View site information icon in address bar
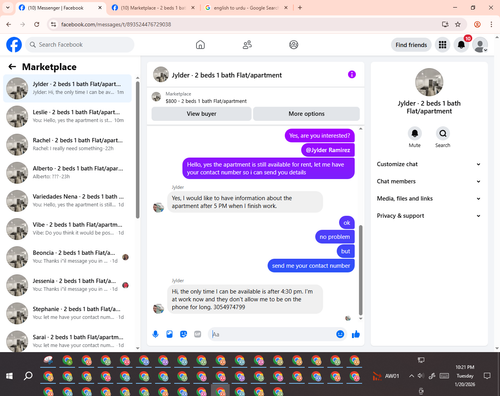The image size is (500, 396). [53, 24]
